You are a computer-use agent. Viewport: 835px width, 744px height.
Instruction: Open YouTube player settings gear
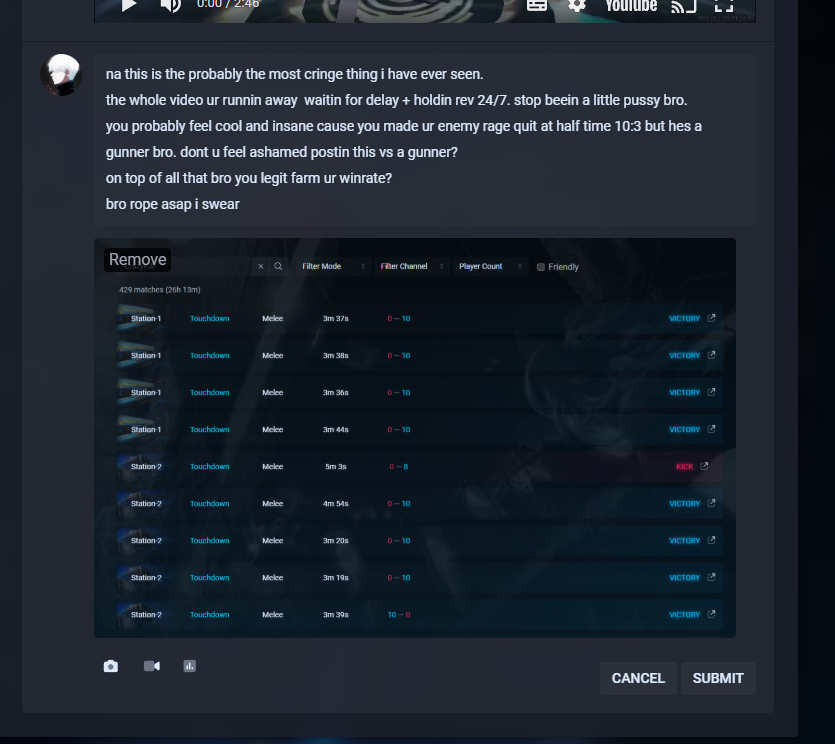pos(577,5)
